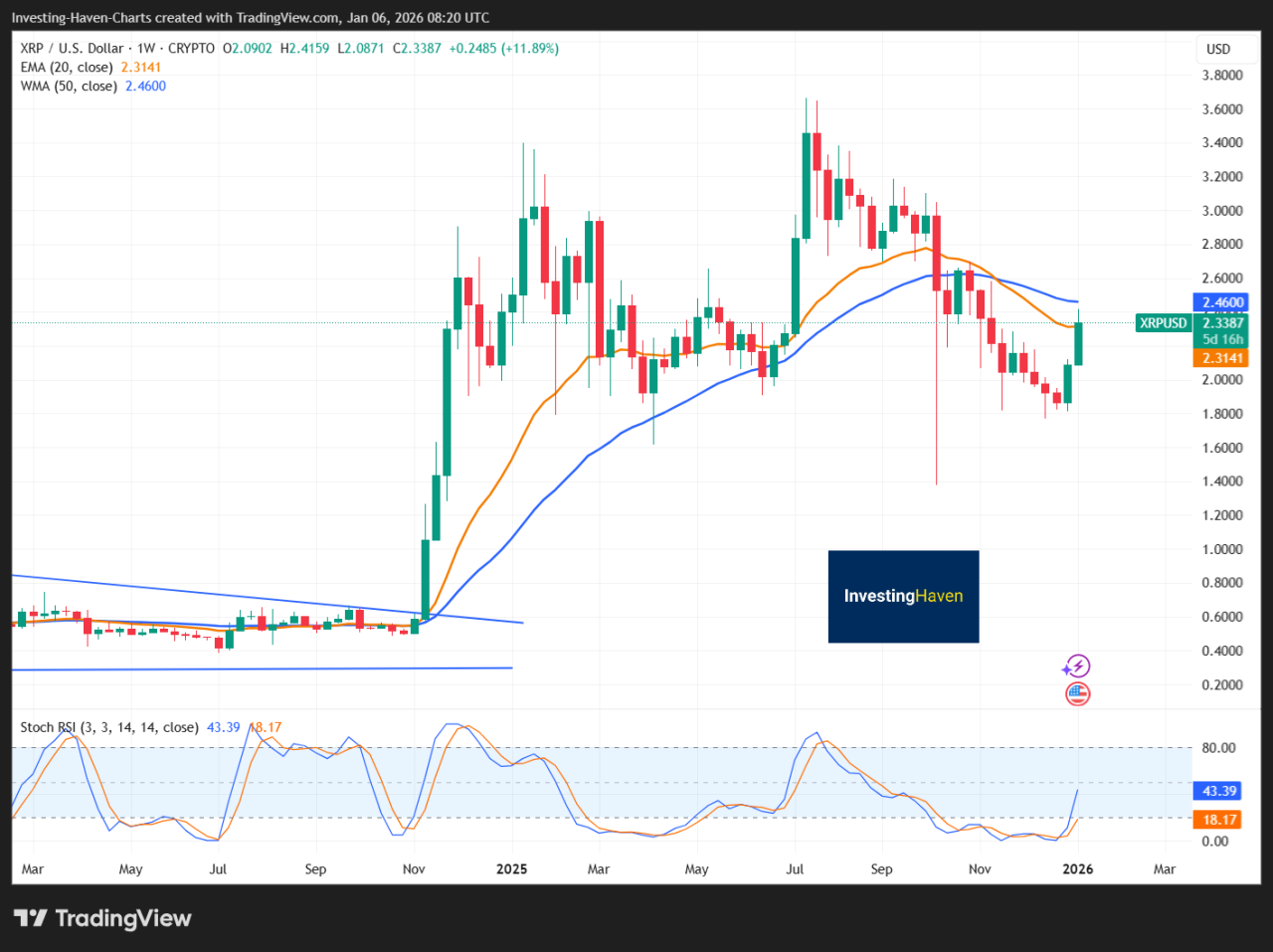Viewport: 1273px width, 952px height.
Task: Click the 2026 label on time axis
Action: click(1077, 868)
